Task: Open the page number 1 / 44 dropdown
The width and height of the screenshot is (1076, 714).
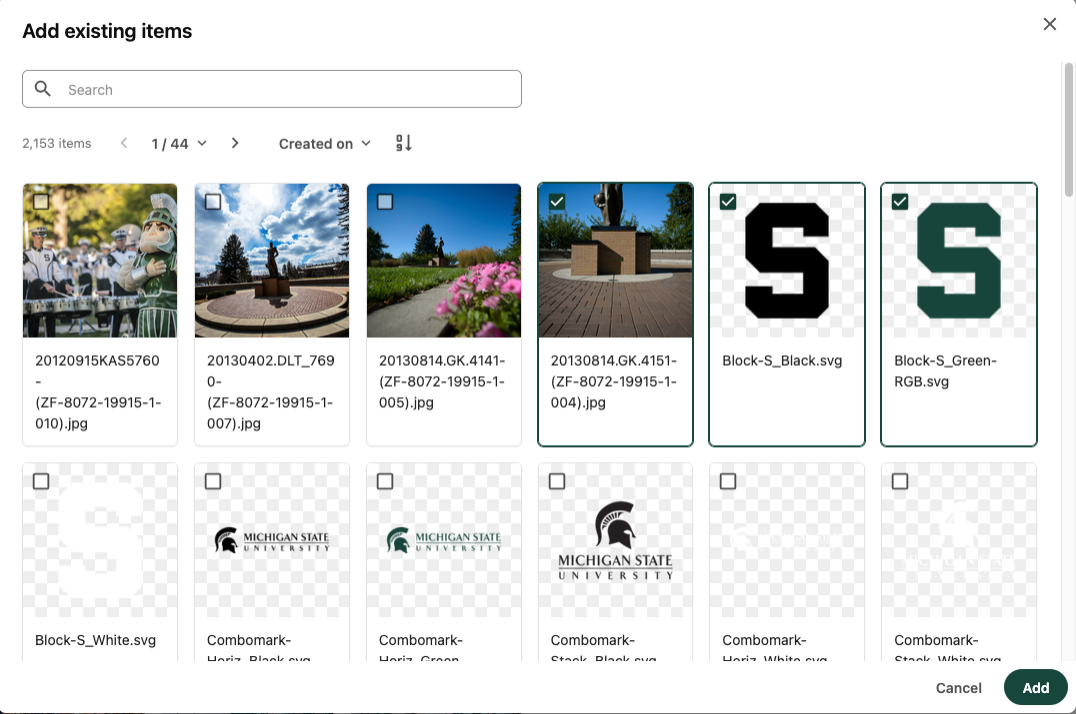Action: (x=179, y=144)
